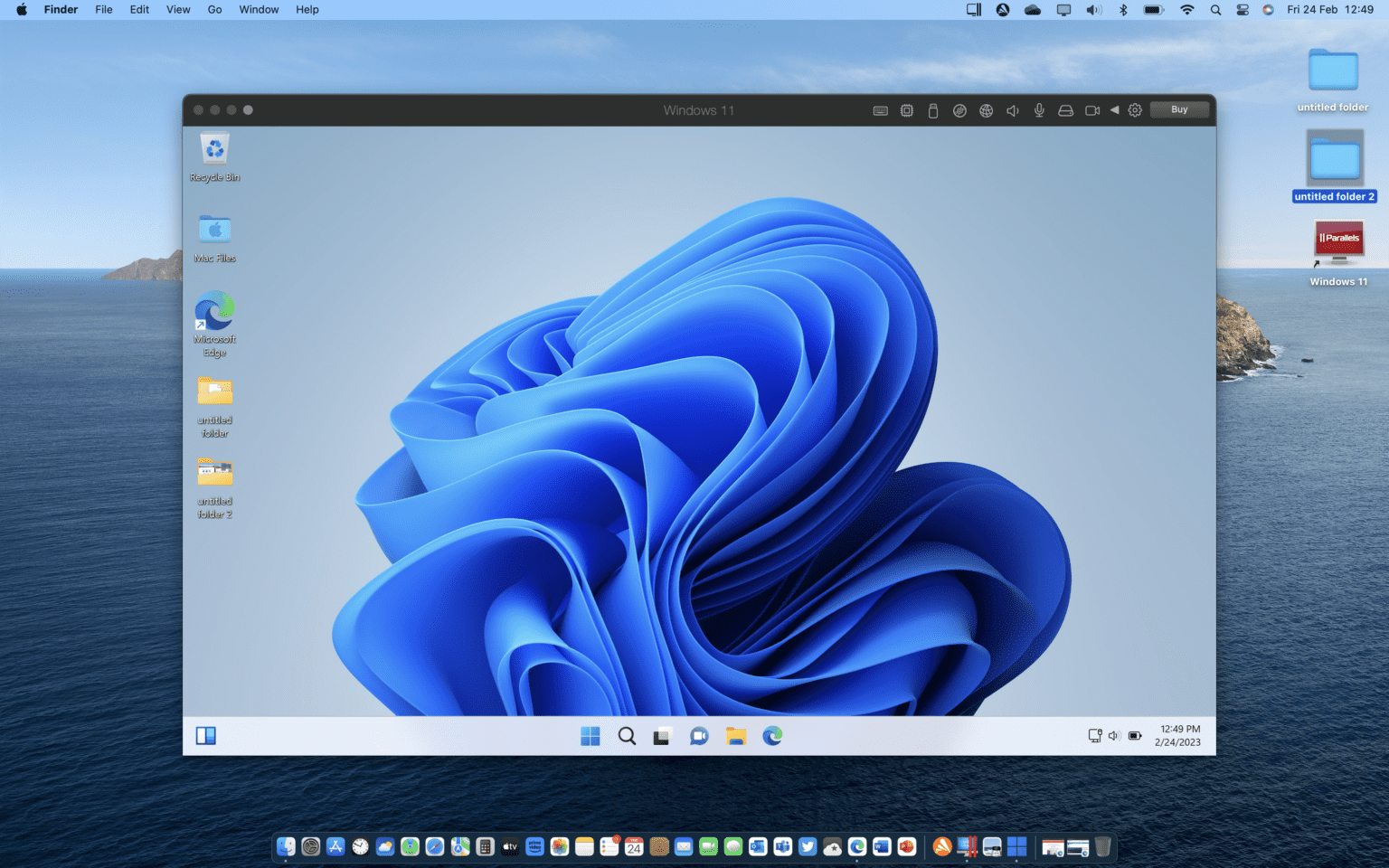The image size is (1389, 868).
Task: Open the Parallels keyboard settings icon
Action: pyautogui.click(x=880, y=109)
